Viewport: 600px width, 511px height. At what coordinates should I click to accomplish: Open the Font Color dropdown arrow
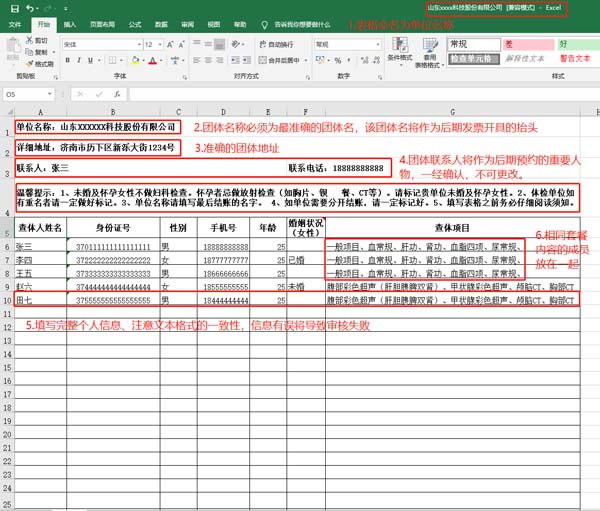[161, 60]
